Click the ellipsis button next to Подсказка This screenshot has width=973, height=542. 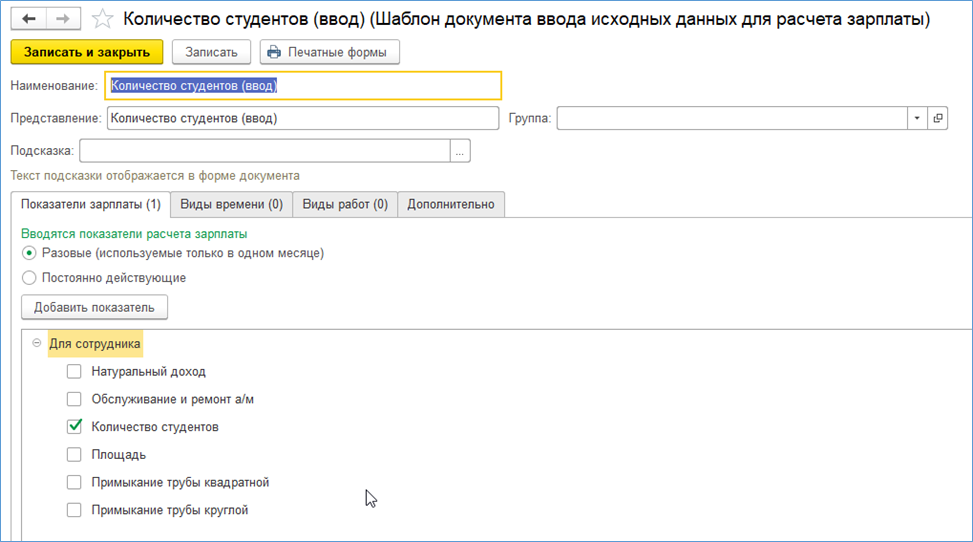[460, 151]
